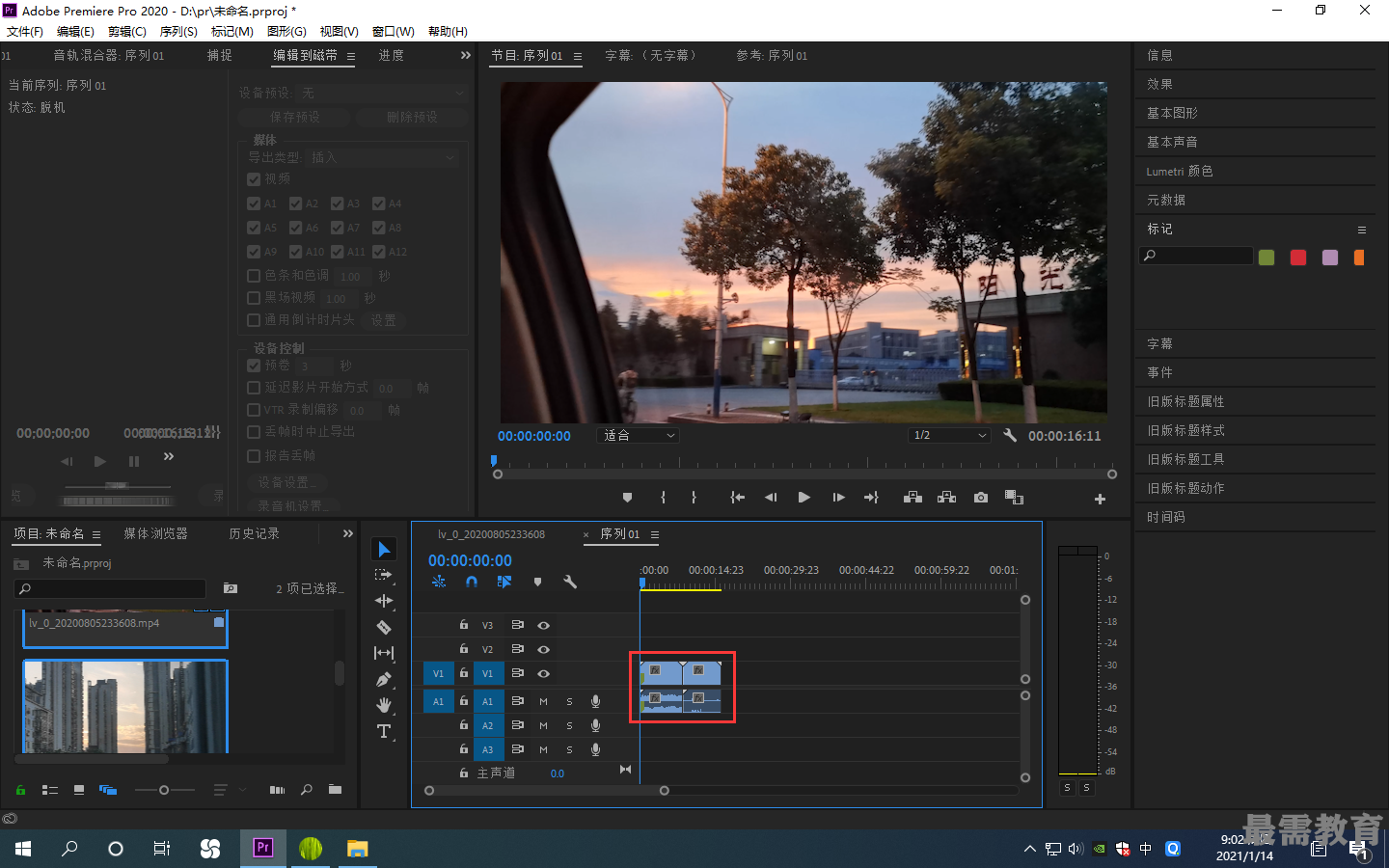Click the Extract button
The image size is (1389, 868).
pyautogui.click(x=946, y=498)
